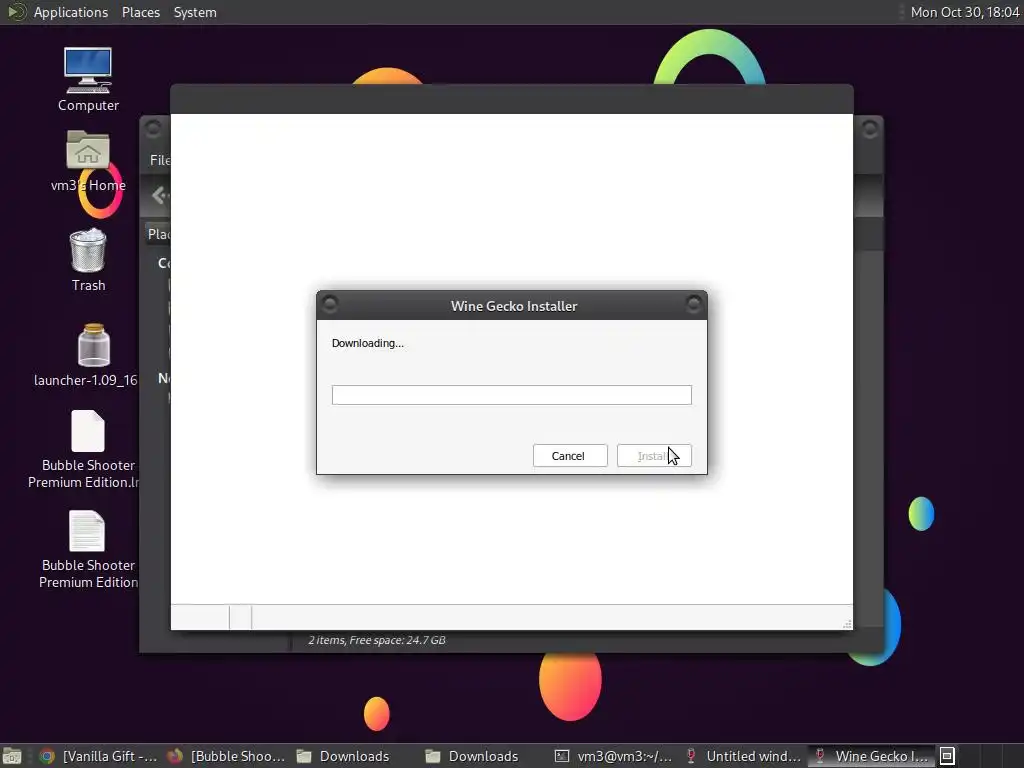
Task: Switch to Bubble Shoo... Firefox taskbar item
Action: 226,756
